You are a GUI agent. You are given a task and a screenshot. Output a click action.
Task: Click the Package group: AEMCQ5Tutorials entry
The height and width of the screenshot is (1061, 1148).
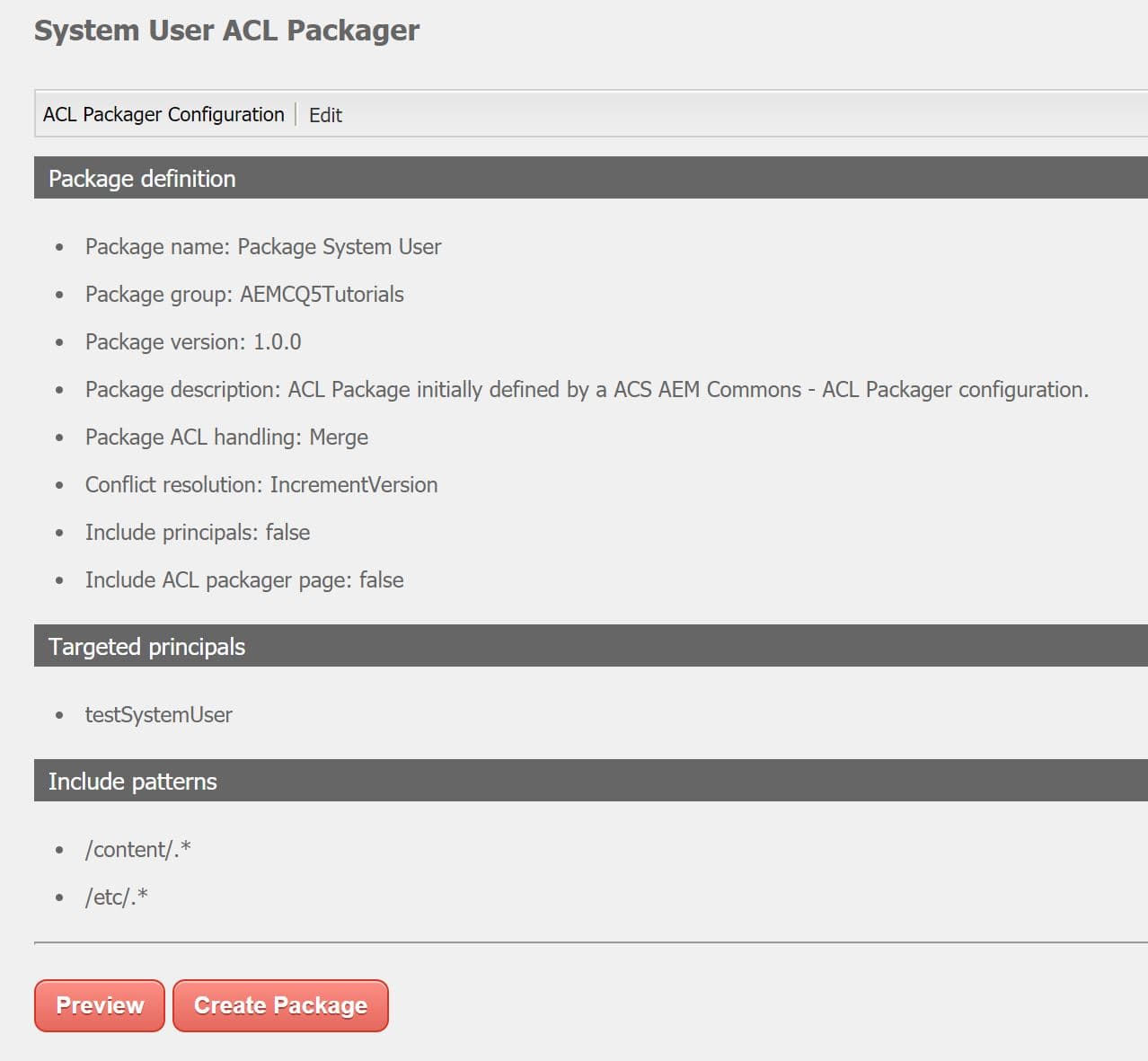pos(244,294)
